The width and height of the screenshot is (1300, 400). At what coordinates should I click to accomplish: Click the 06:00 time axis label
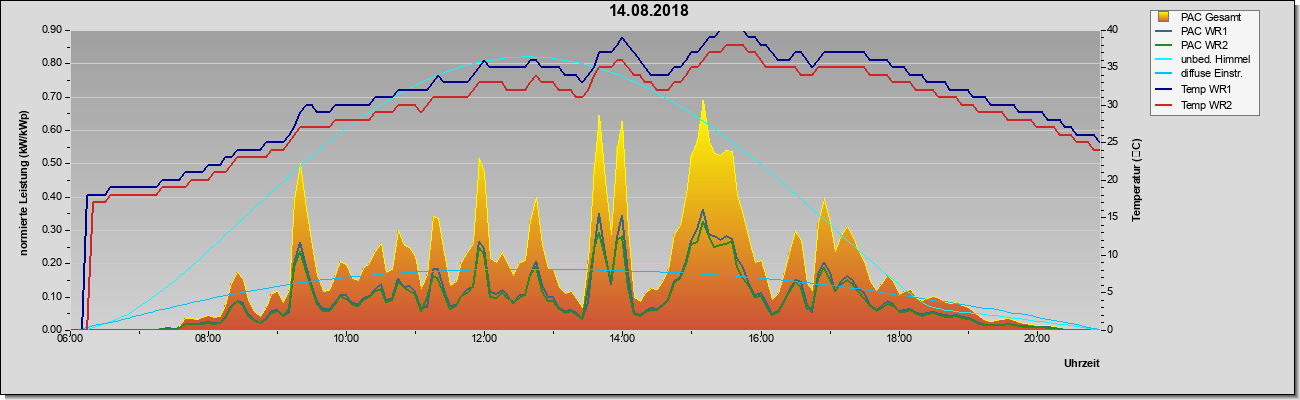coord(70,338)
